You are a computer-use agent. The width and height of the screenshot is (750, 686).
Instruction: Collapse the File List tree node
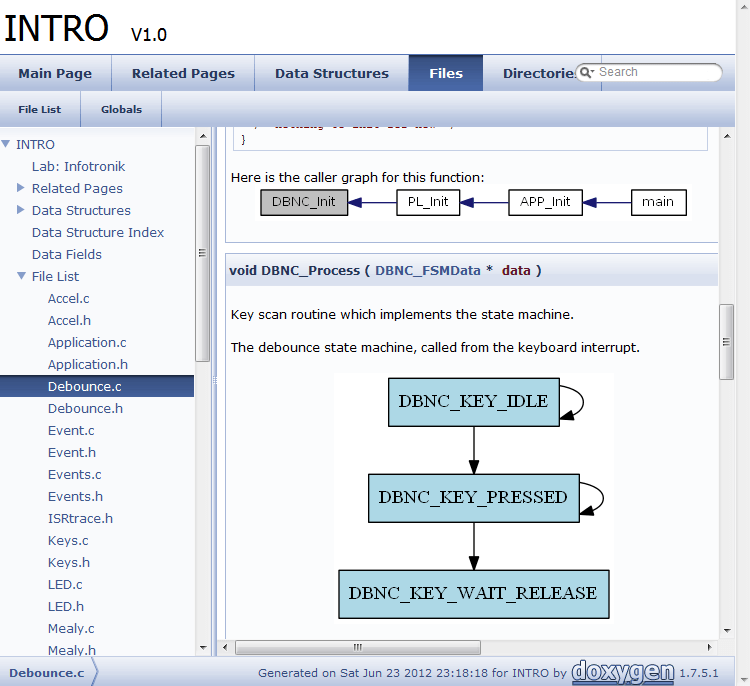[21, 276]
